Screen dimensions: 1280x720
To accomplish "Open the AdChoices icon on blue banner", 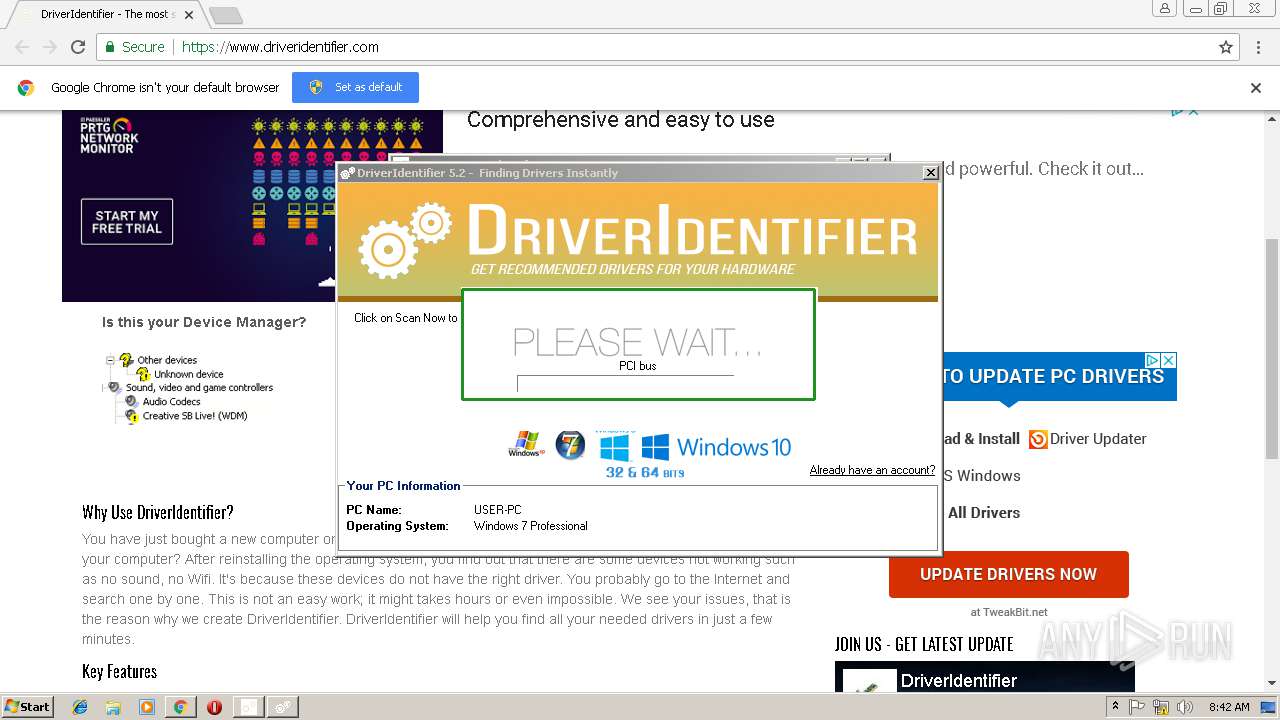I will click(1152, 360).
